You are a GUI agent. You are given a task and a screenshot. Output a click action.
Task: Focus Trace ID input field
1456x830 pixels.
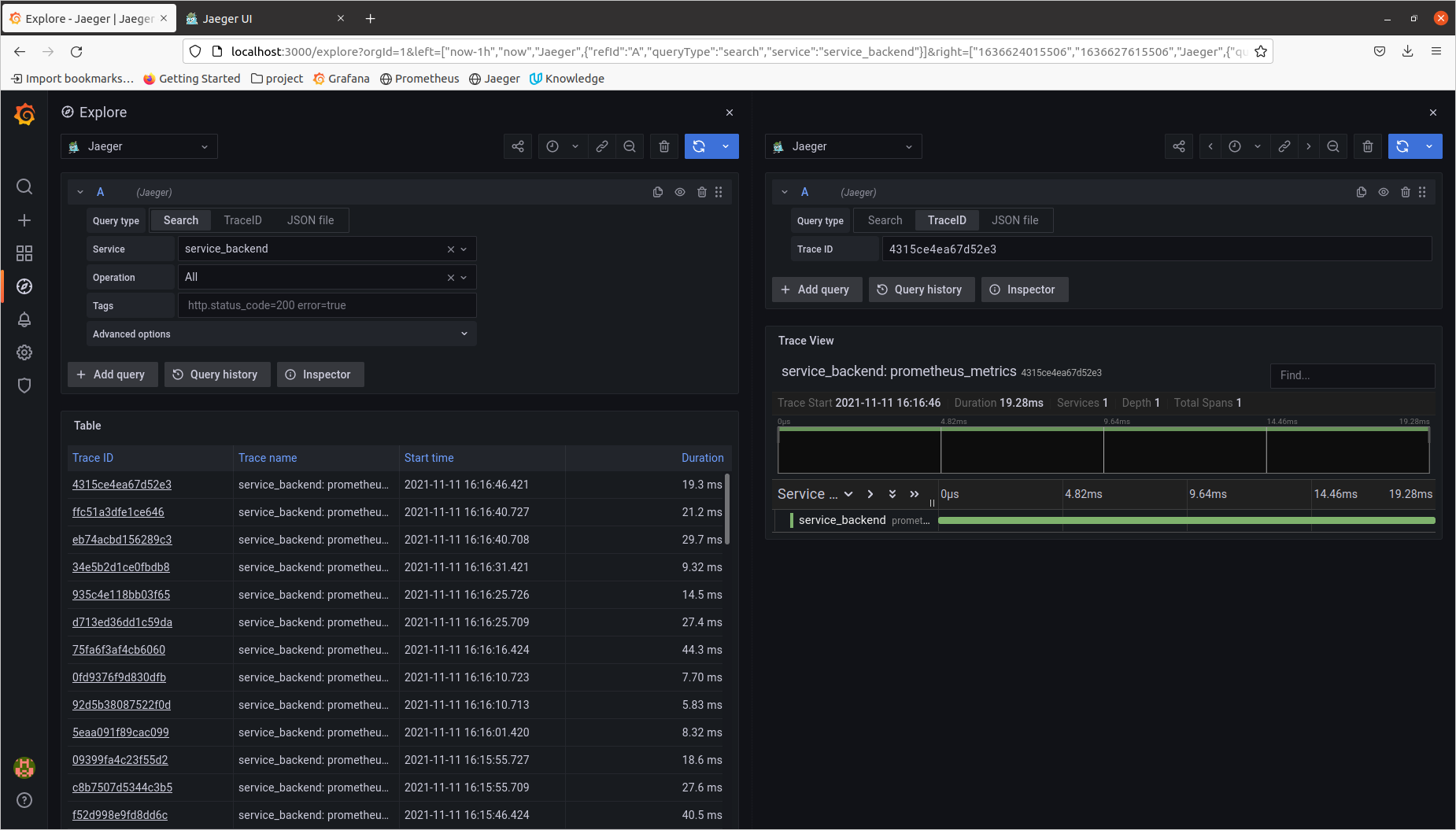coord(1157,249)
